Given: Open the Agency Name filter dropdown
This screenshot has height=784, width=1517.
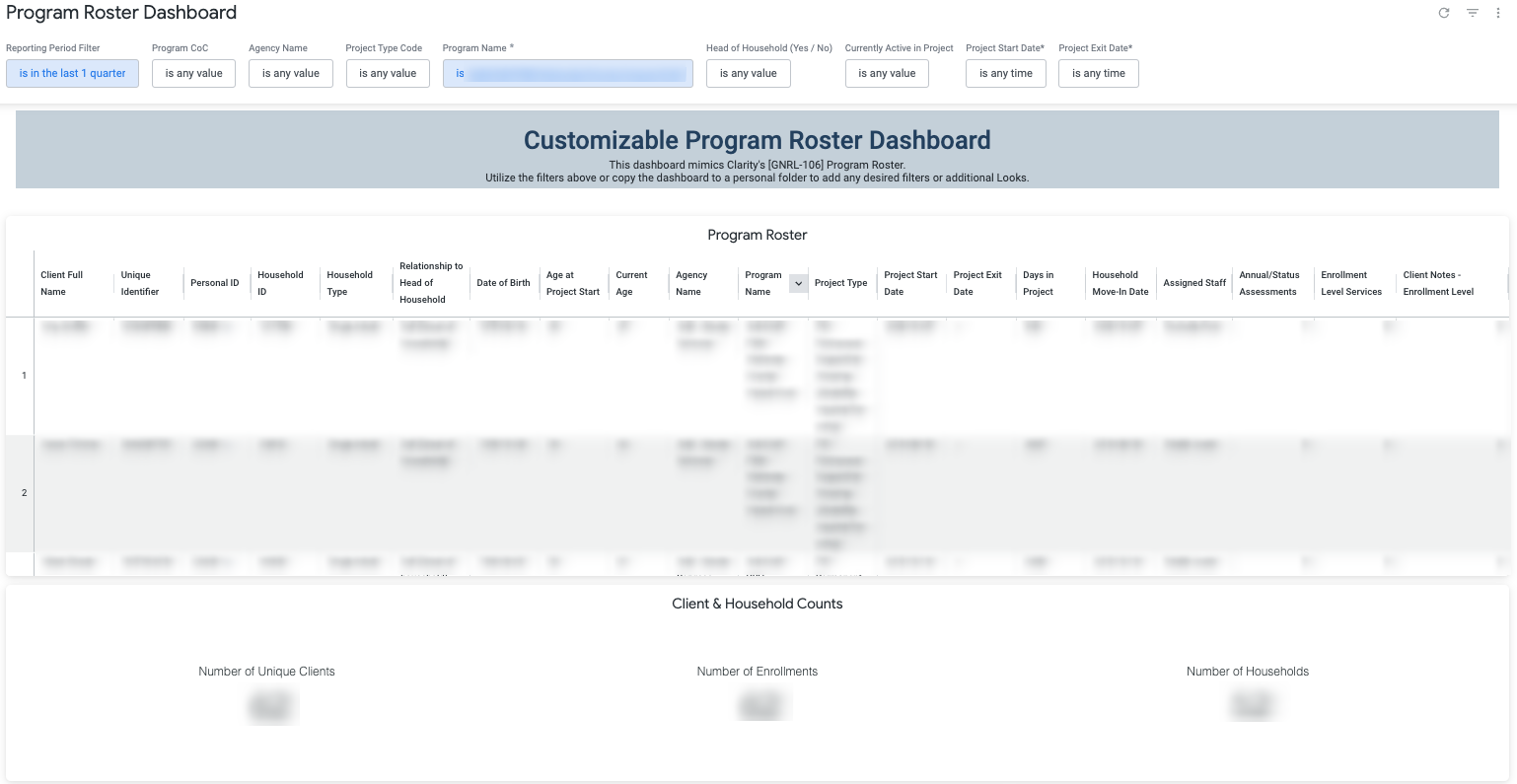Looking at the screenshot, I should pyautogui.click(x=290, y=73).
